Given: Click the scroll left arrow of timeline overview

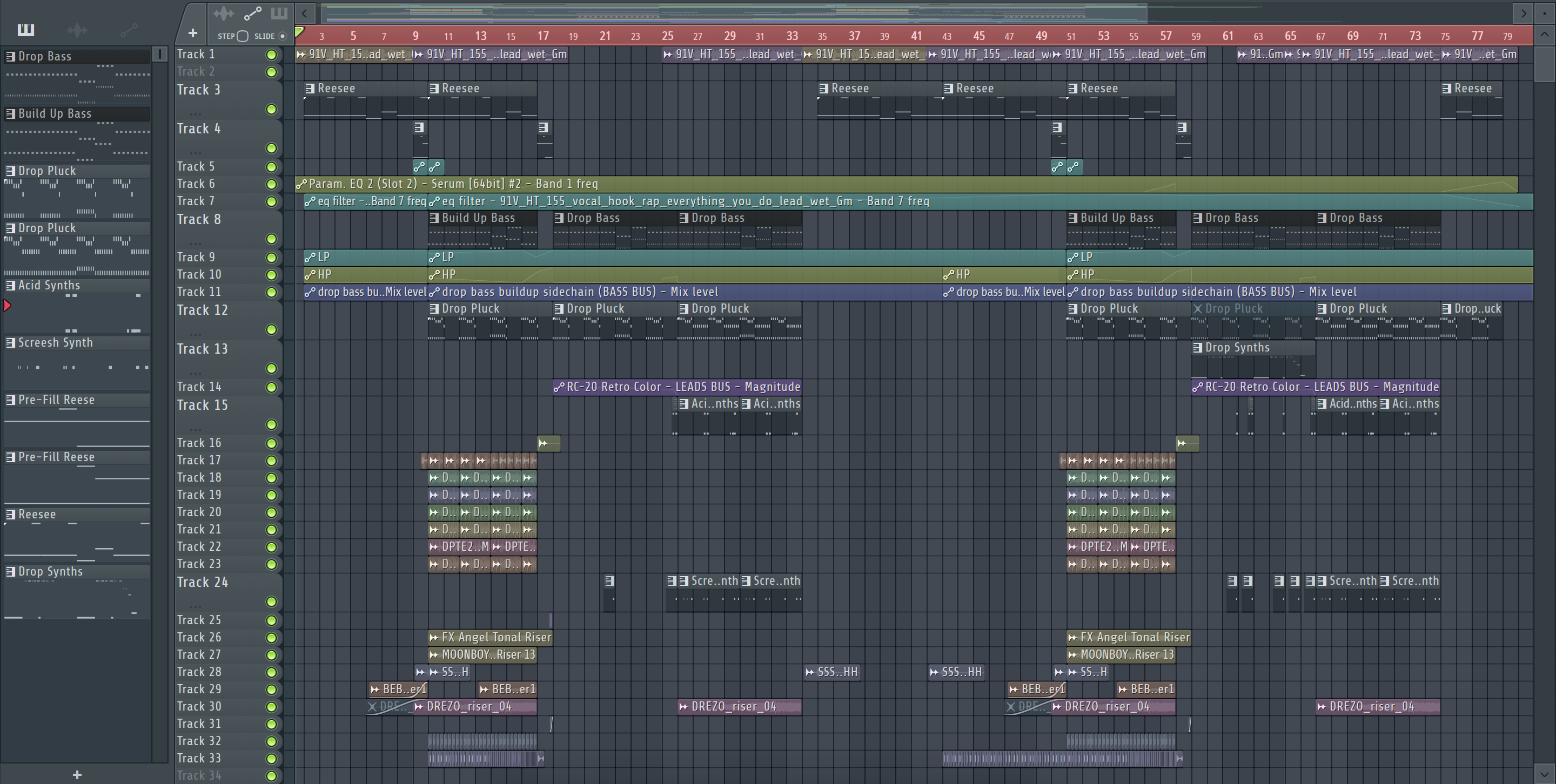Looking at the screenshot, I should pos(305,12).
